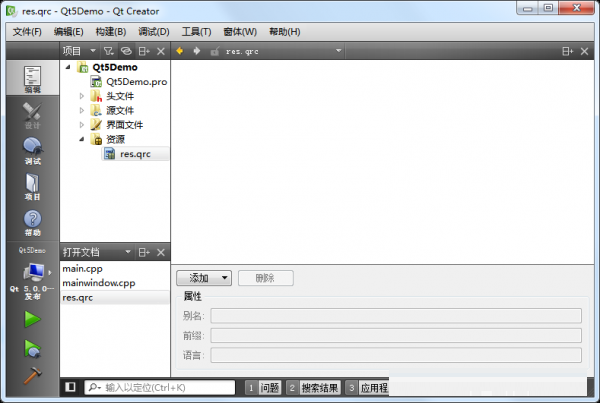Open the Add dropdown button
600x403 pixels.
pos(204,277)
